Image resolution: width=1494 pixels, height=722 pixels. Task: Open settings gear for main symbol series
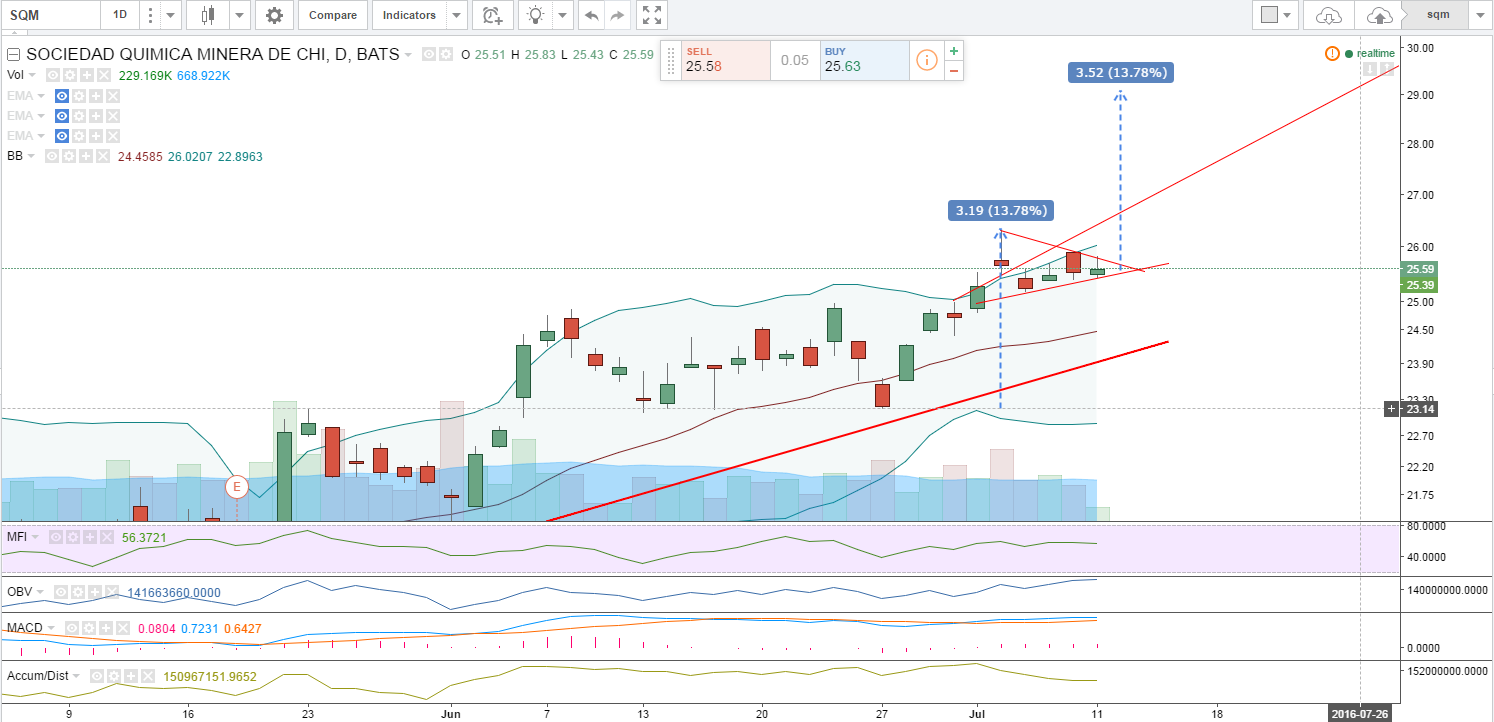[446, 54]
